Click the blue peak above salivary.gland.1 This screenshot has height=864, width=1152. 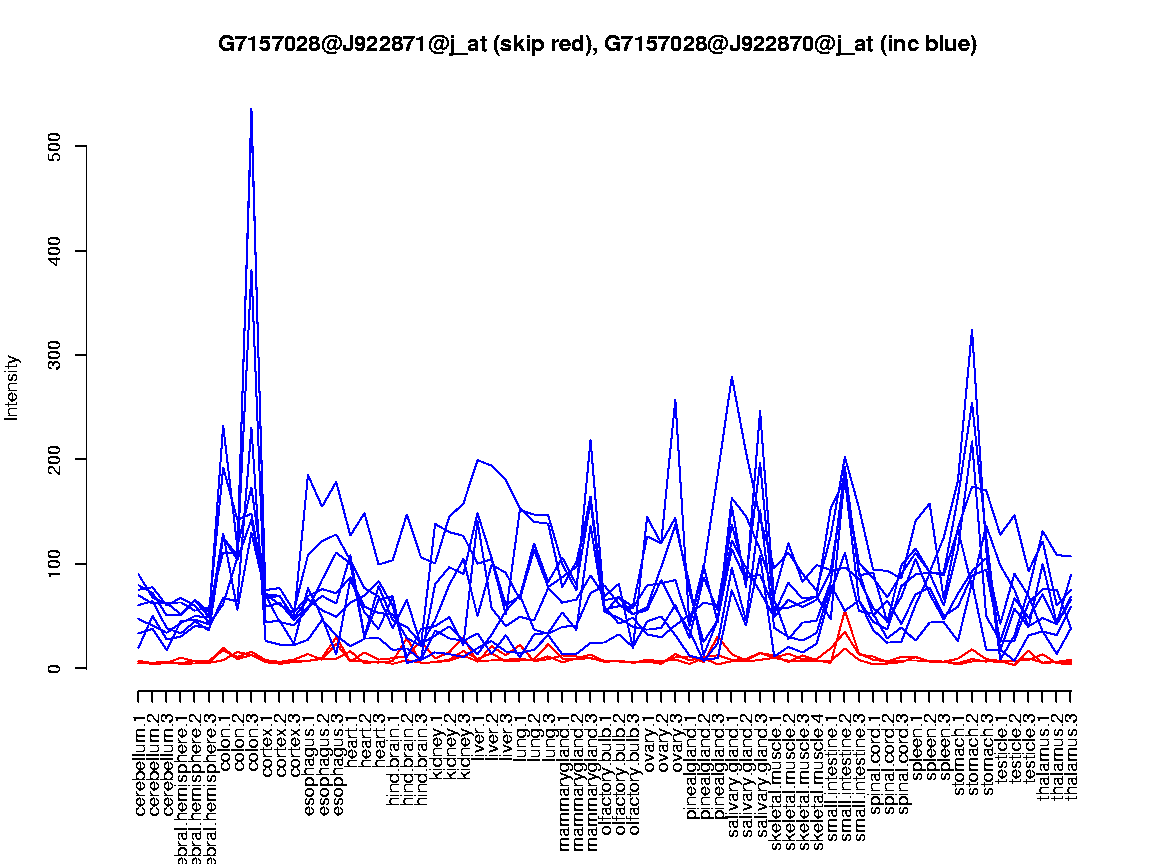coord(732,378)
